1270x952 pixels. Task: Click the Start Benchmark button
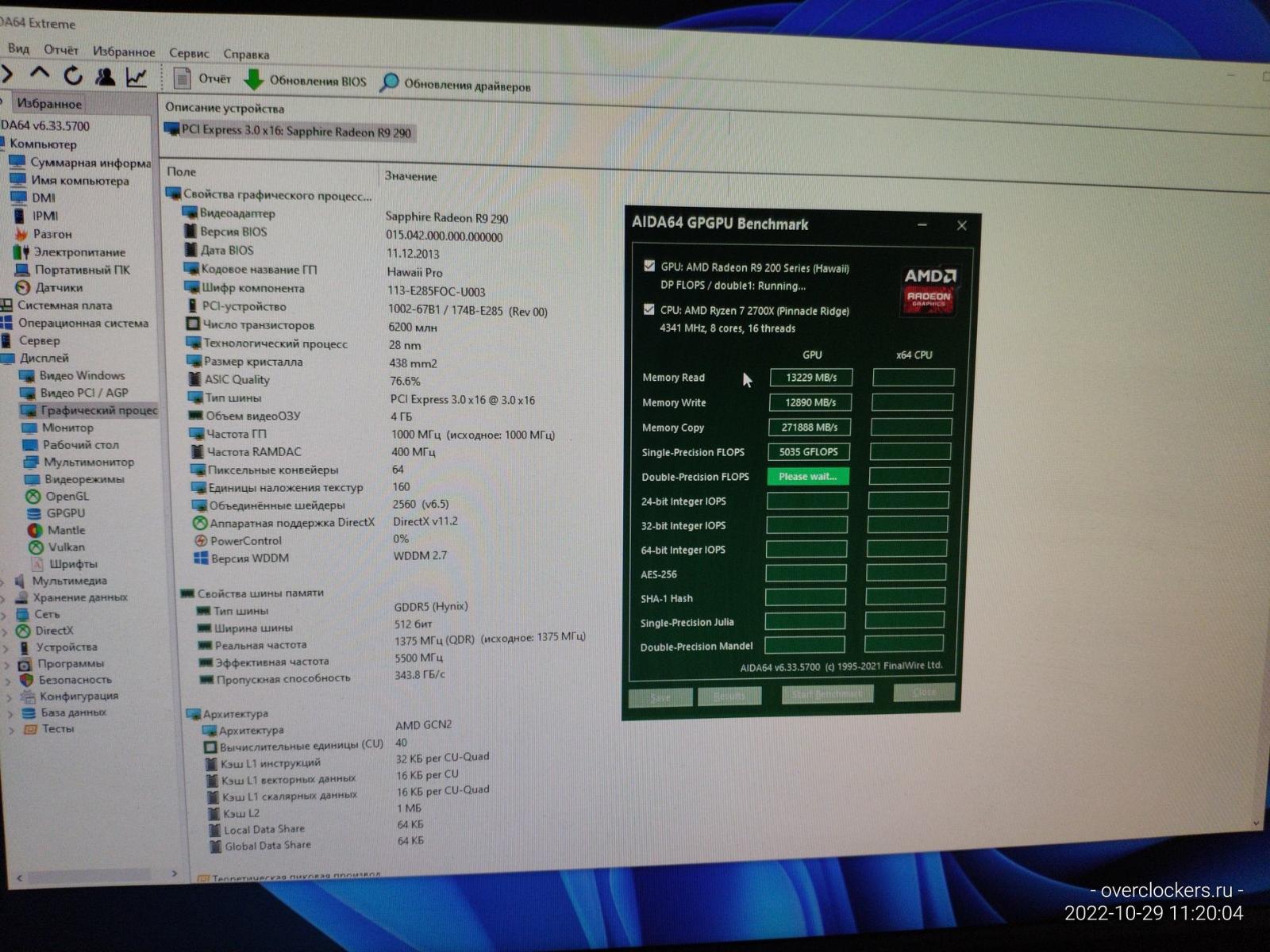click(827, 694)
